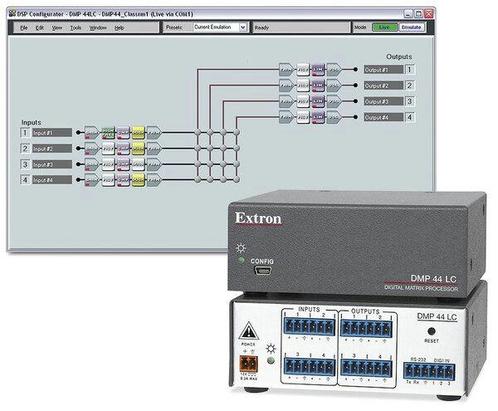Click the output number 3 box

pos(410,101)
